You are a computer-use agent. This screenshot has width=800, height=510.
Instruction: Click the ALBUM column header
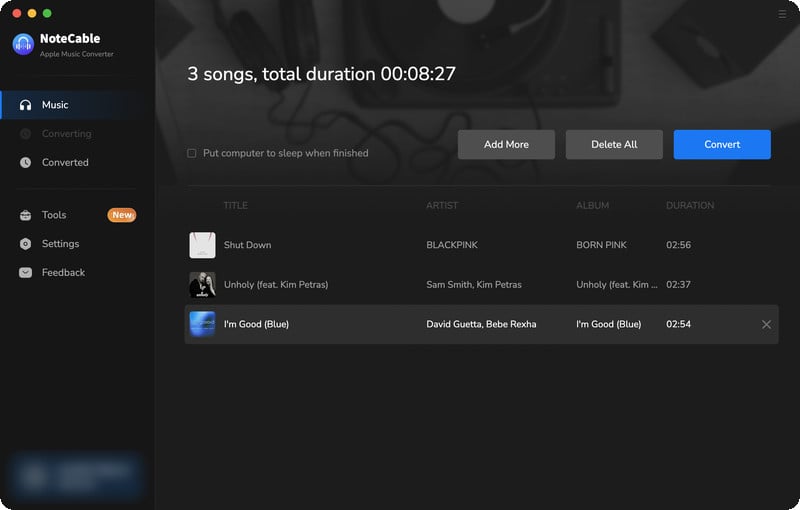pos(592,206)
